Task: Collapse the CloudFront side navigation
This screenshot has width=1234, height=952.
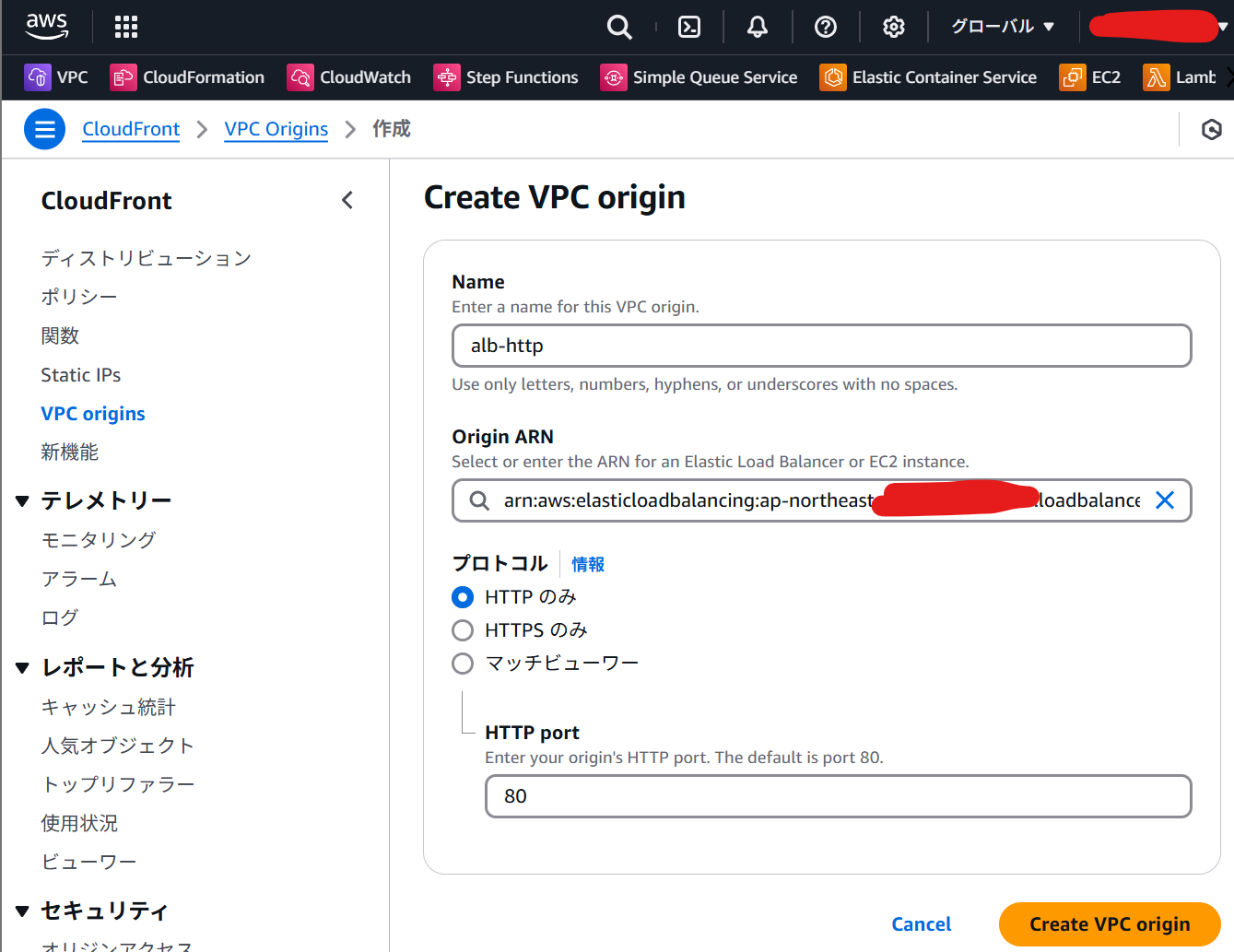Action: 347,200
